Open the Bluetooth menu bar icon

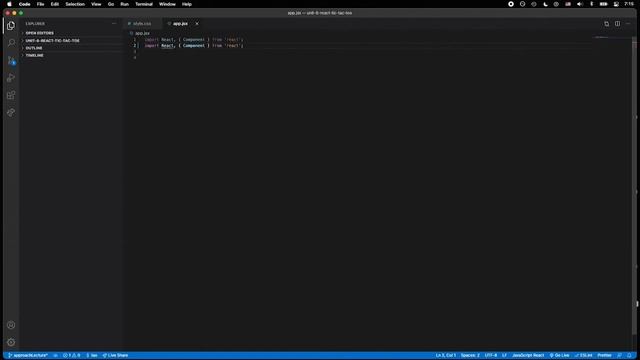[x=591, y=4]
